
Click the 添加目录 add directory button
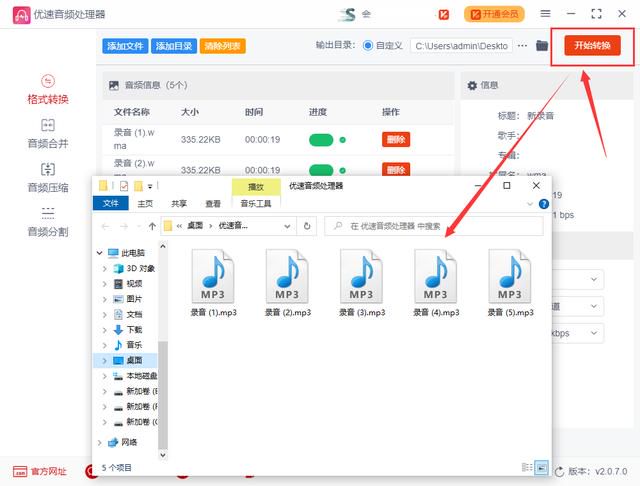pyautogui.click(x=174, y=46)
